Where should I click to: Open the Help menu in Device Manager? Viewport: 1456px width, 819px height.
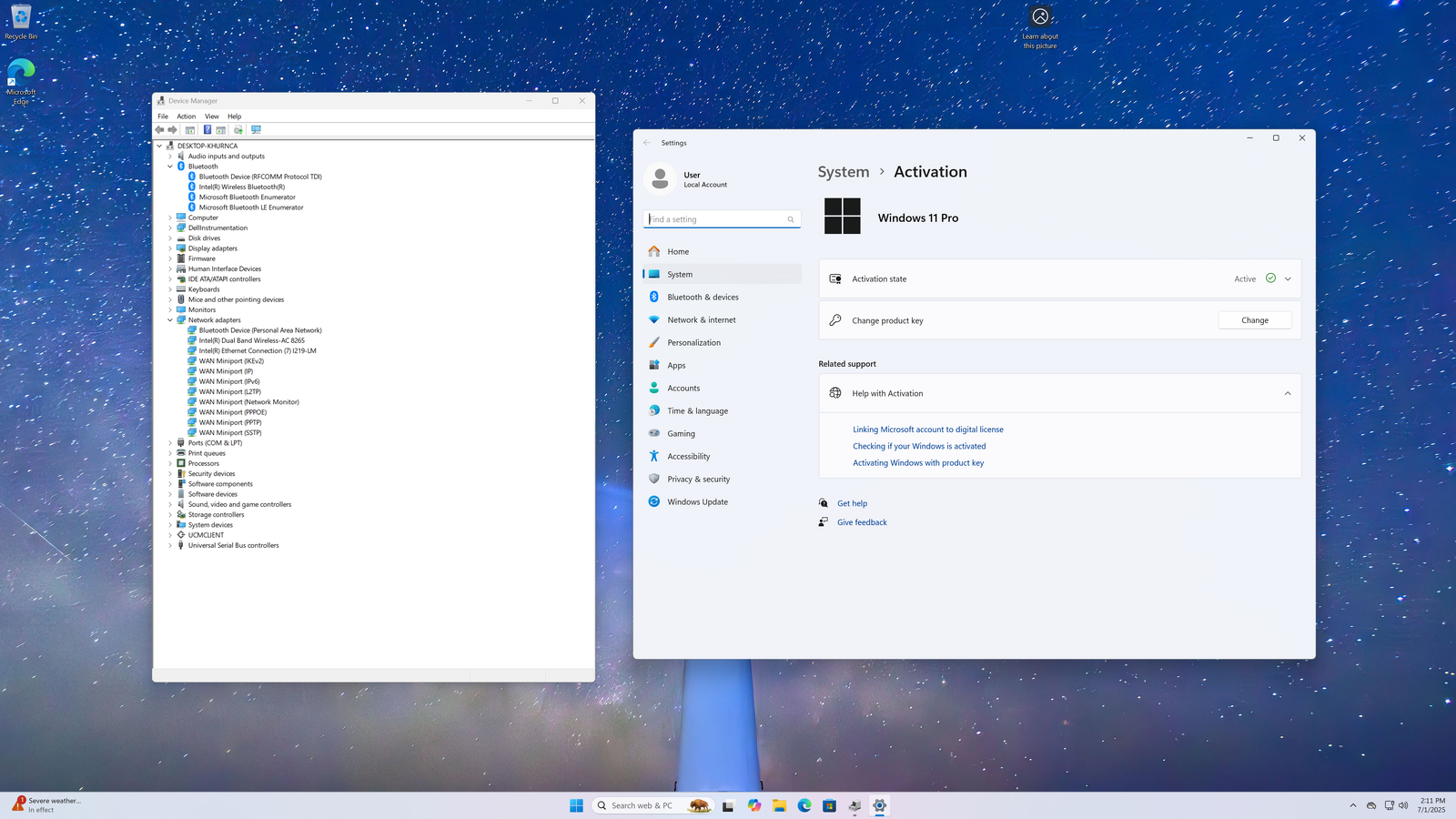pyautogui.click(x=235, y=116)
